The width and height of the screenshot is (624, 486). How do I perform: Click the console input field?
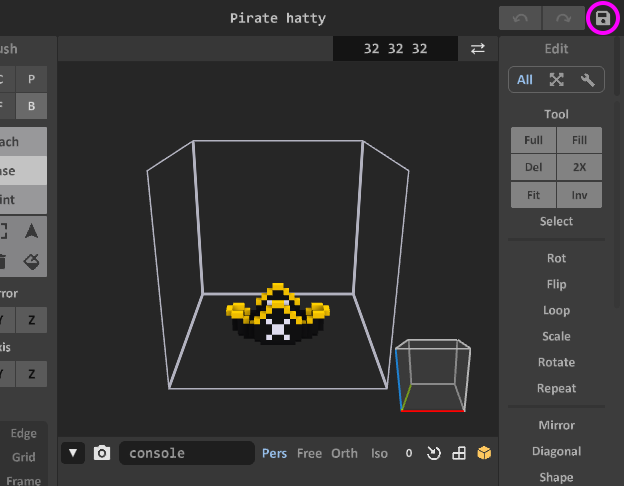coord(186,453)
